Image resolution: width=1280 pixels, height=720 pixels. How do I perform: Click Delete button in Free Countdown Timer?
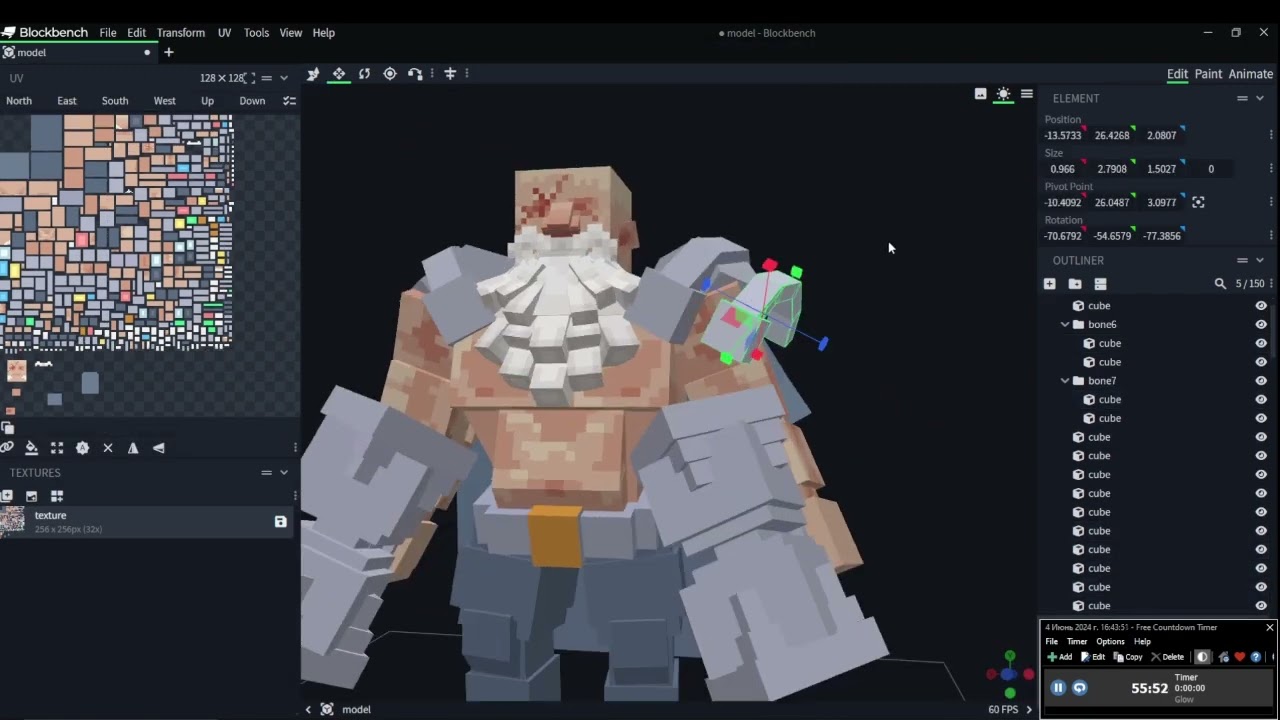1167,657
